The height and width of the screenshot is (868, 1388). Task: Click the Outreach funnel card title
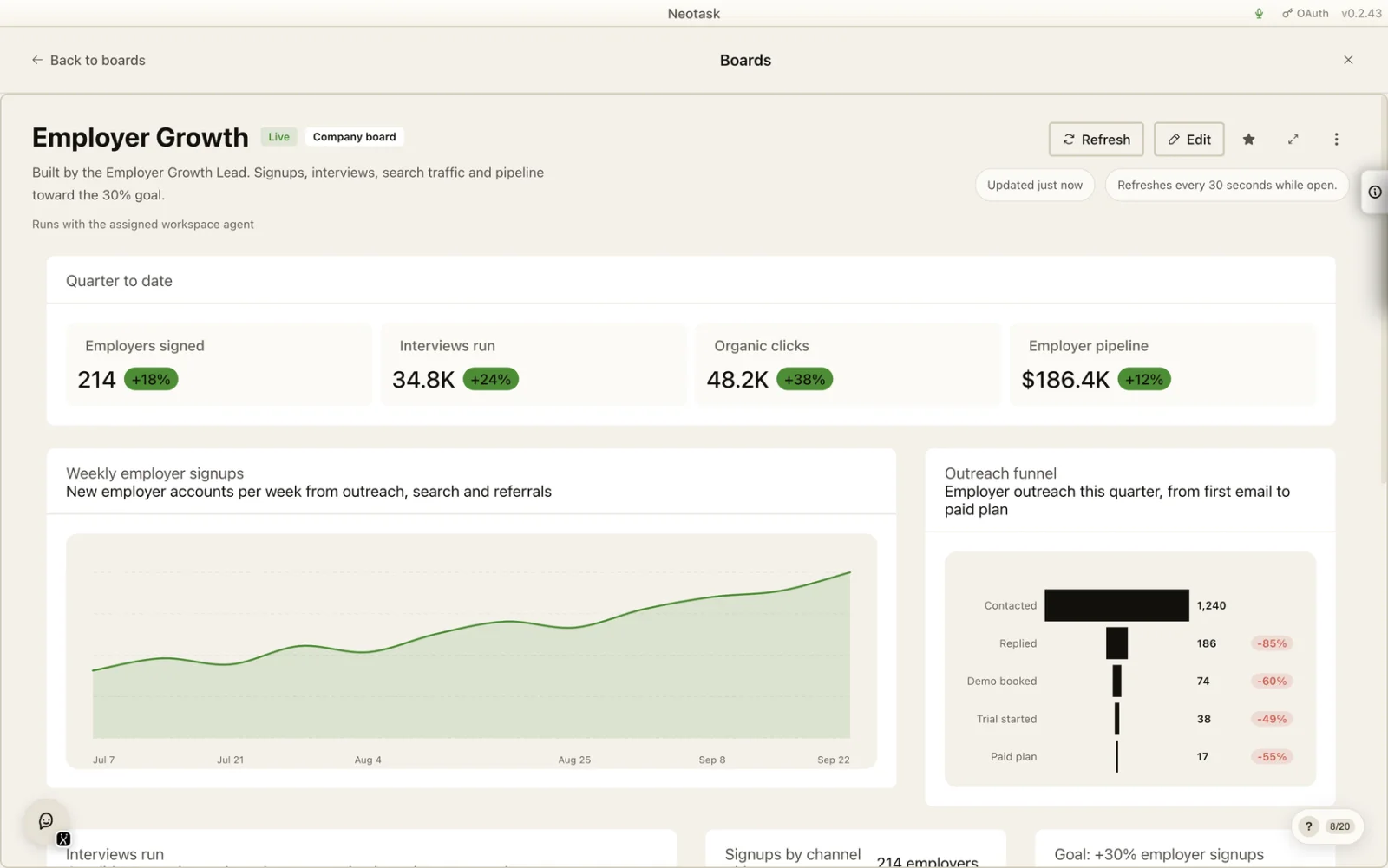point(1000,473)
